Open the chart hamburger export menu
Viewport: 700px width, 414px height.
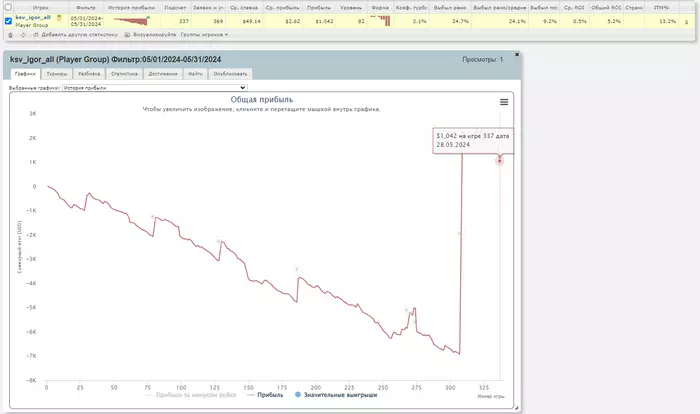(504, 102)
